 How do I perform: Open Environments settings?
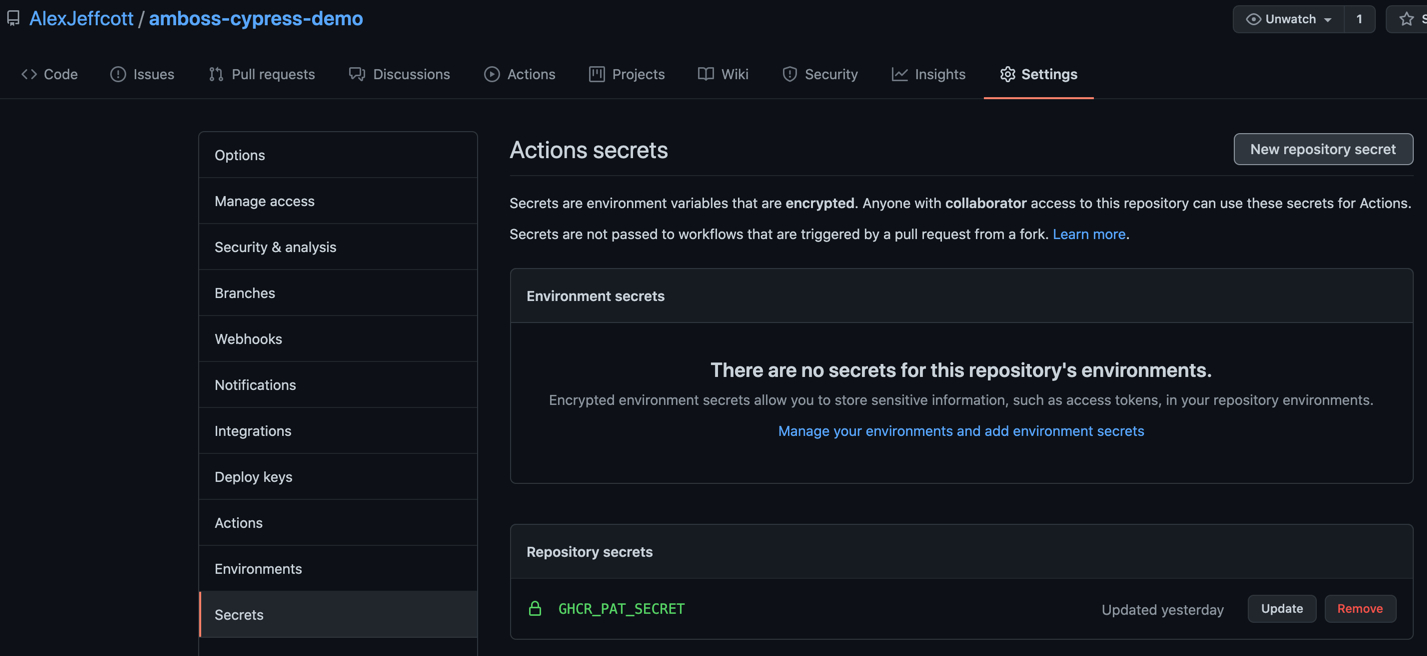point(338,569)
